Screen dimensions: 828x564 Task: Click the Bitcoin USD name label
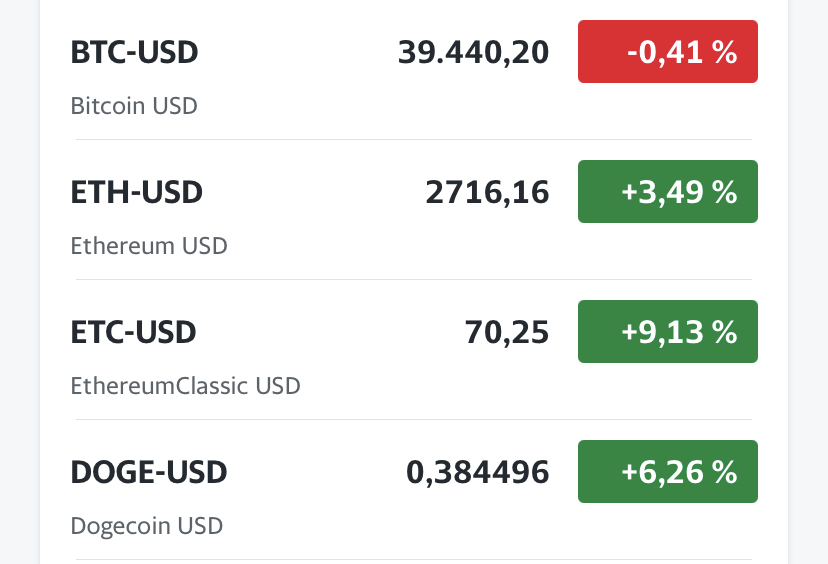click(x=134, y=106)
